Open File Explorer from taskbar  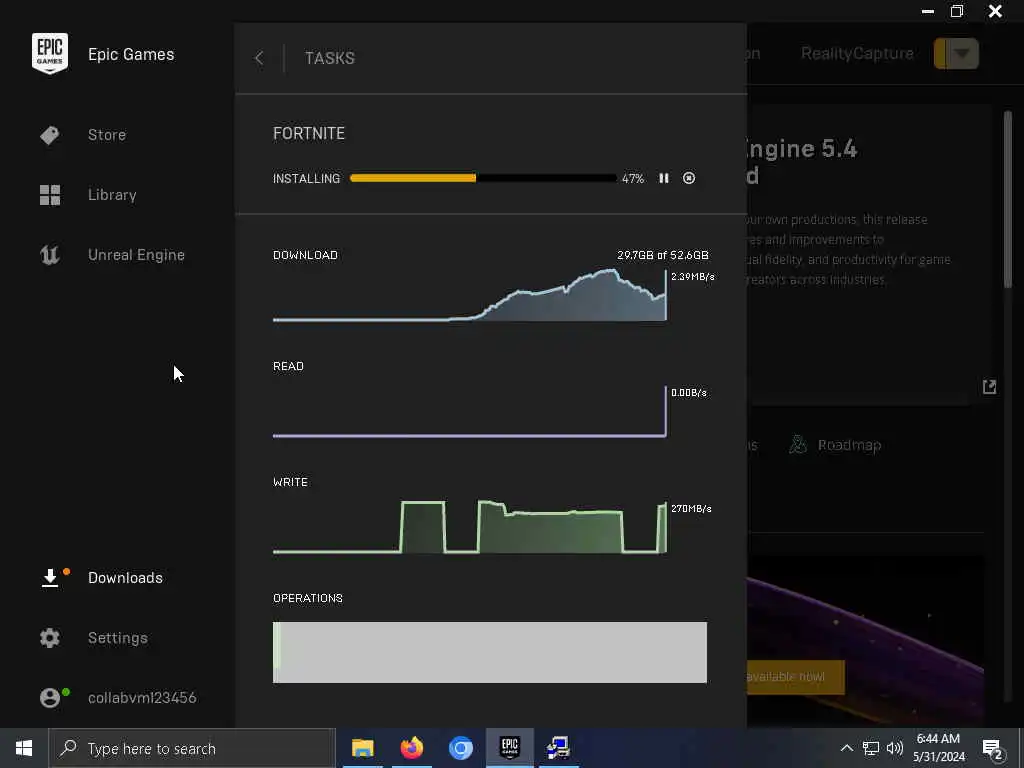tap(362, 748)
